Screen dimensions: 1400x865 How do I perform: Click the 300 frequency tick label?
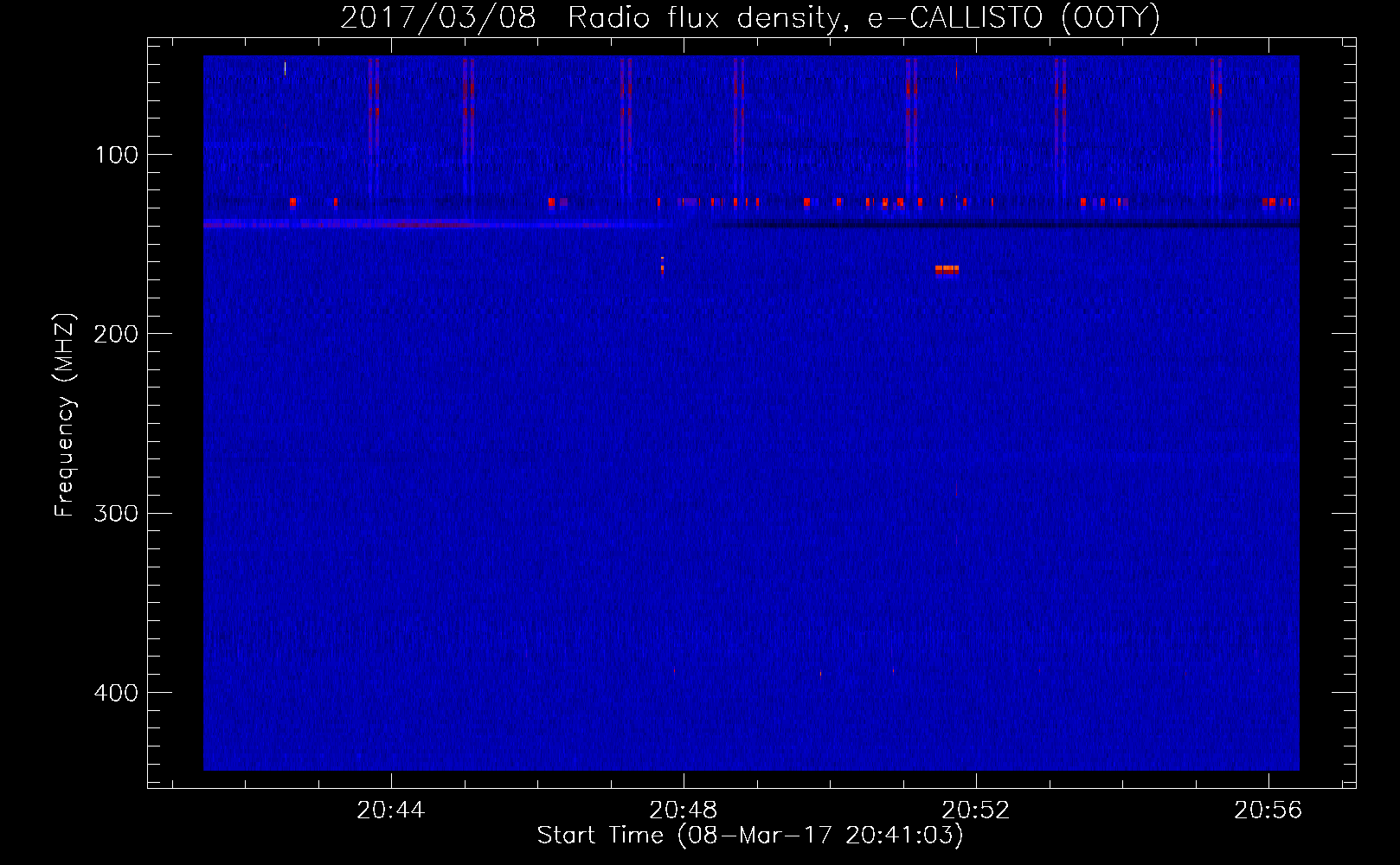[116, 513]
